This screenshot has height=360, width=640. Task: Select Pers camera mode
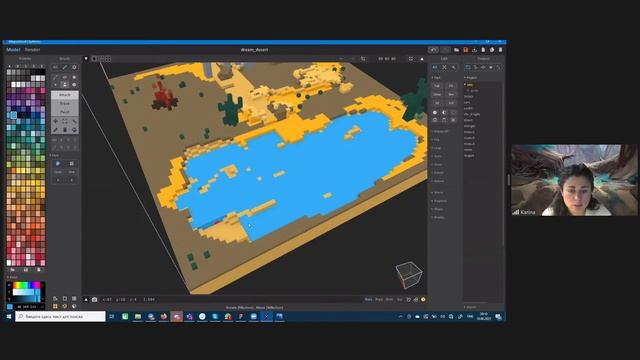click(368, 300)
